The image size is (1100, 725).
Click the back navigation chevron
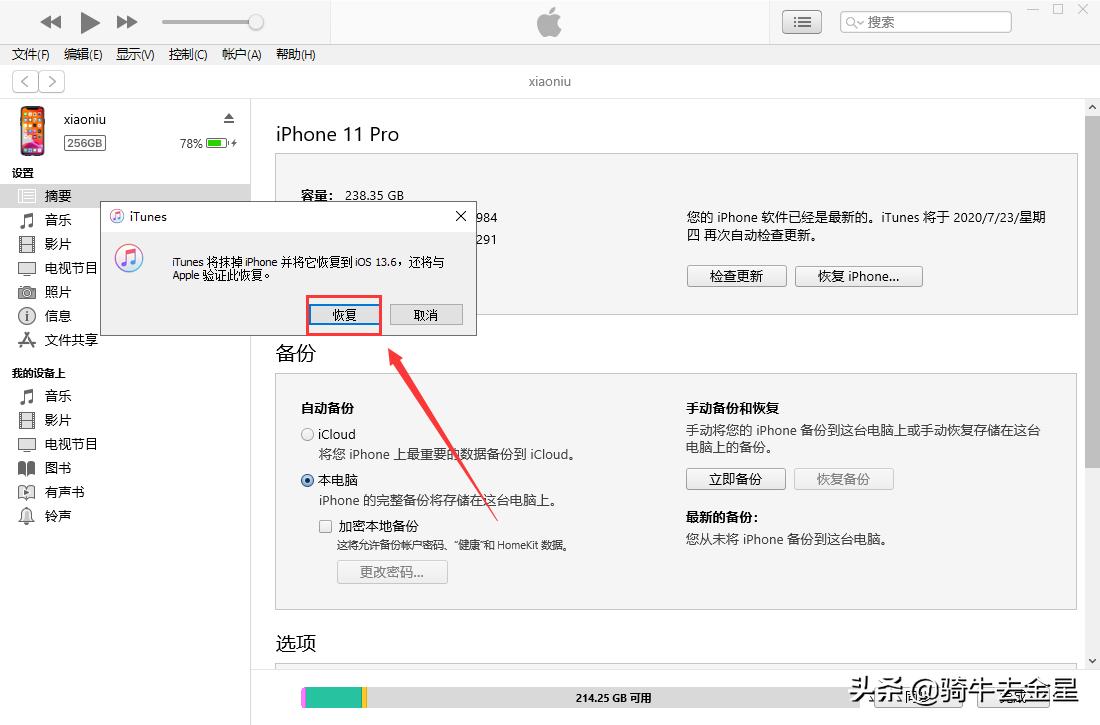point(24,81)
